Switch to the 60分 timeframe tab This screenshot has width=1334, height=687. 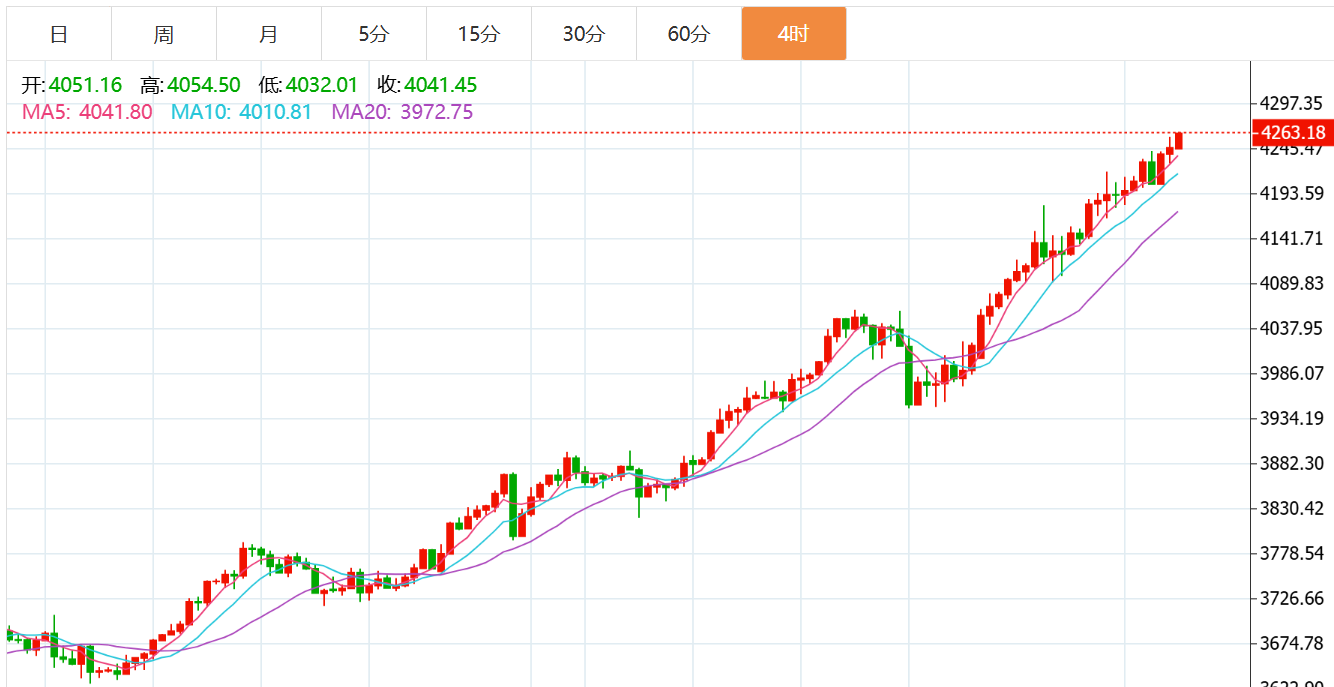(x=688, y=34)
